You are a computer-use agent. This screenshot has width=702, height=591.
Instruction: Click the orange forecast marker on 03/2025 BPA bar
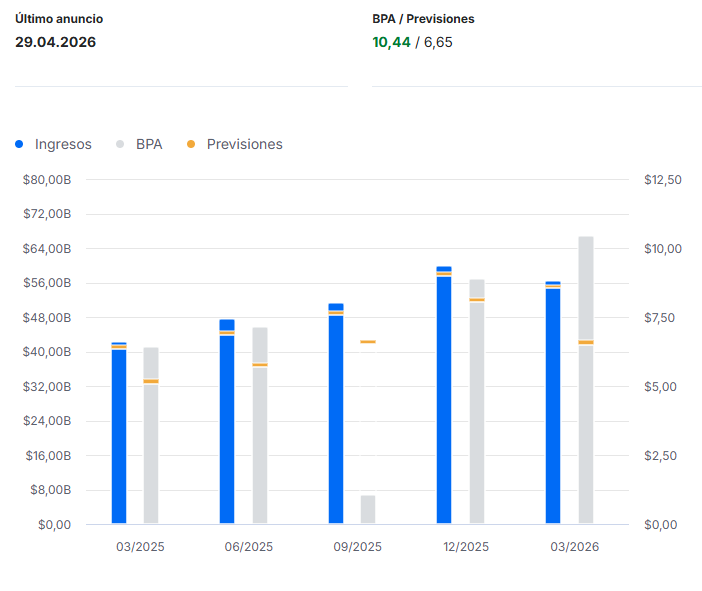click(x=151, y=381)
